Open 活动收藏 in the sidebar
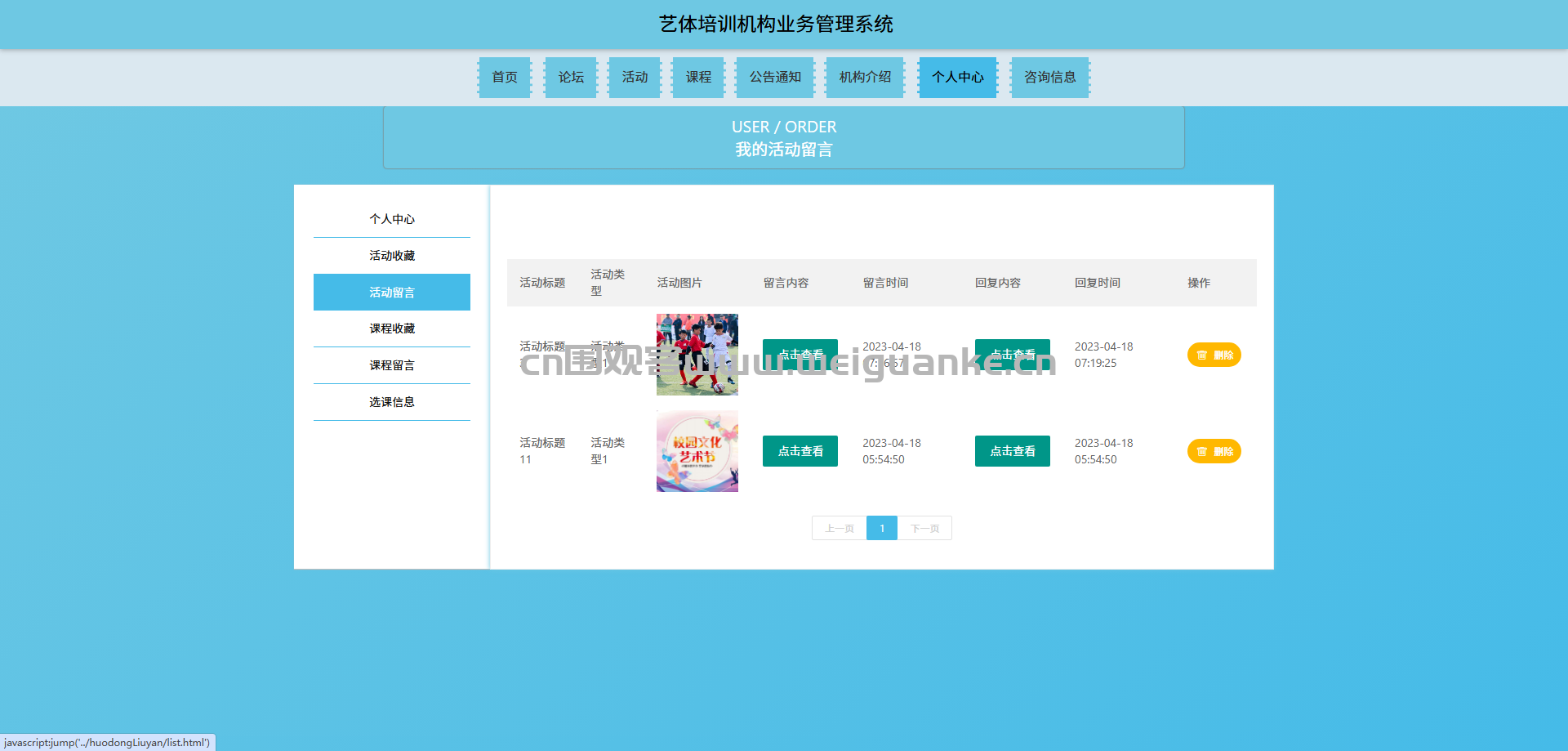 coord(392,256)
